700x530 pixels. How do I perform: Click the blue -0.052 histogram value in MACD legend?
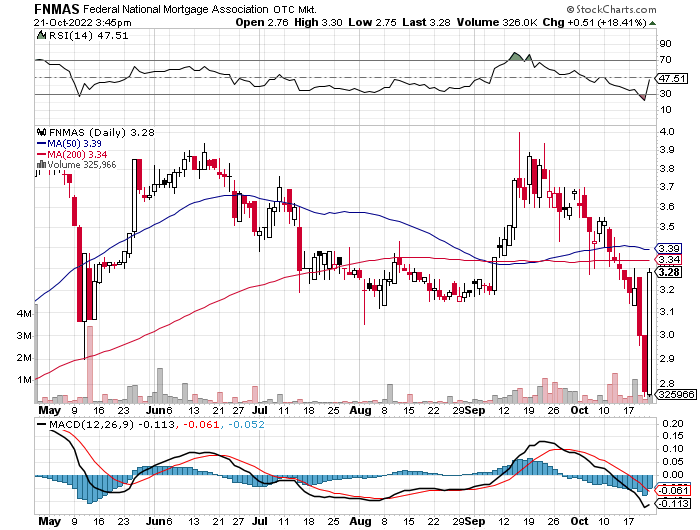tap(246, 424)
